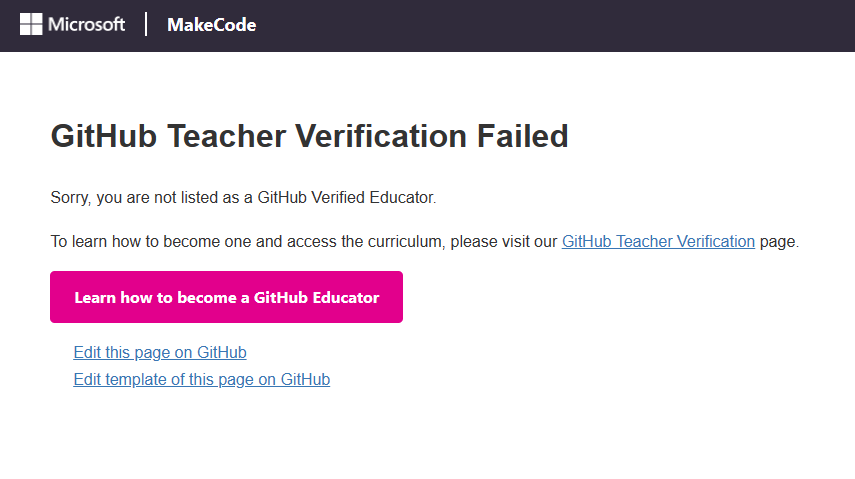Open the MakeCode home link
Screen dimensions: 855x479
tap(212, 25)
